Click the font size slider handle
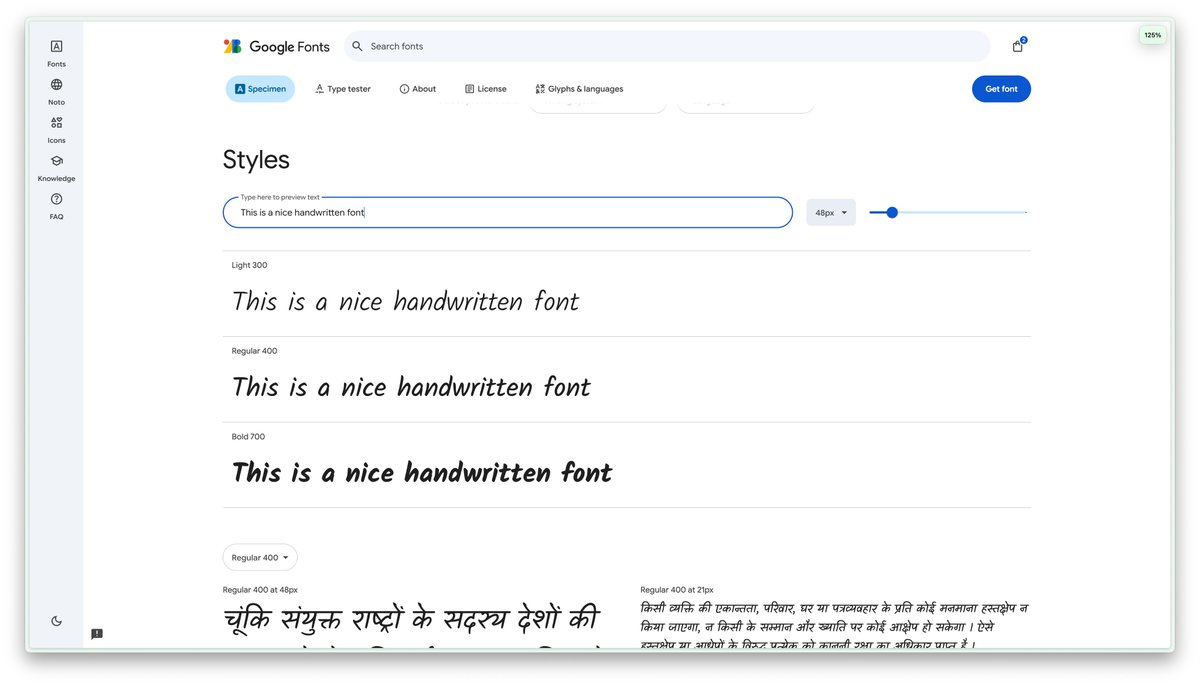Image resolution: width=1200 pixels, height=686 pixels. pyautogui.click(x=892, y=212)
